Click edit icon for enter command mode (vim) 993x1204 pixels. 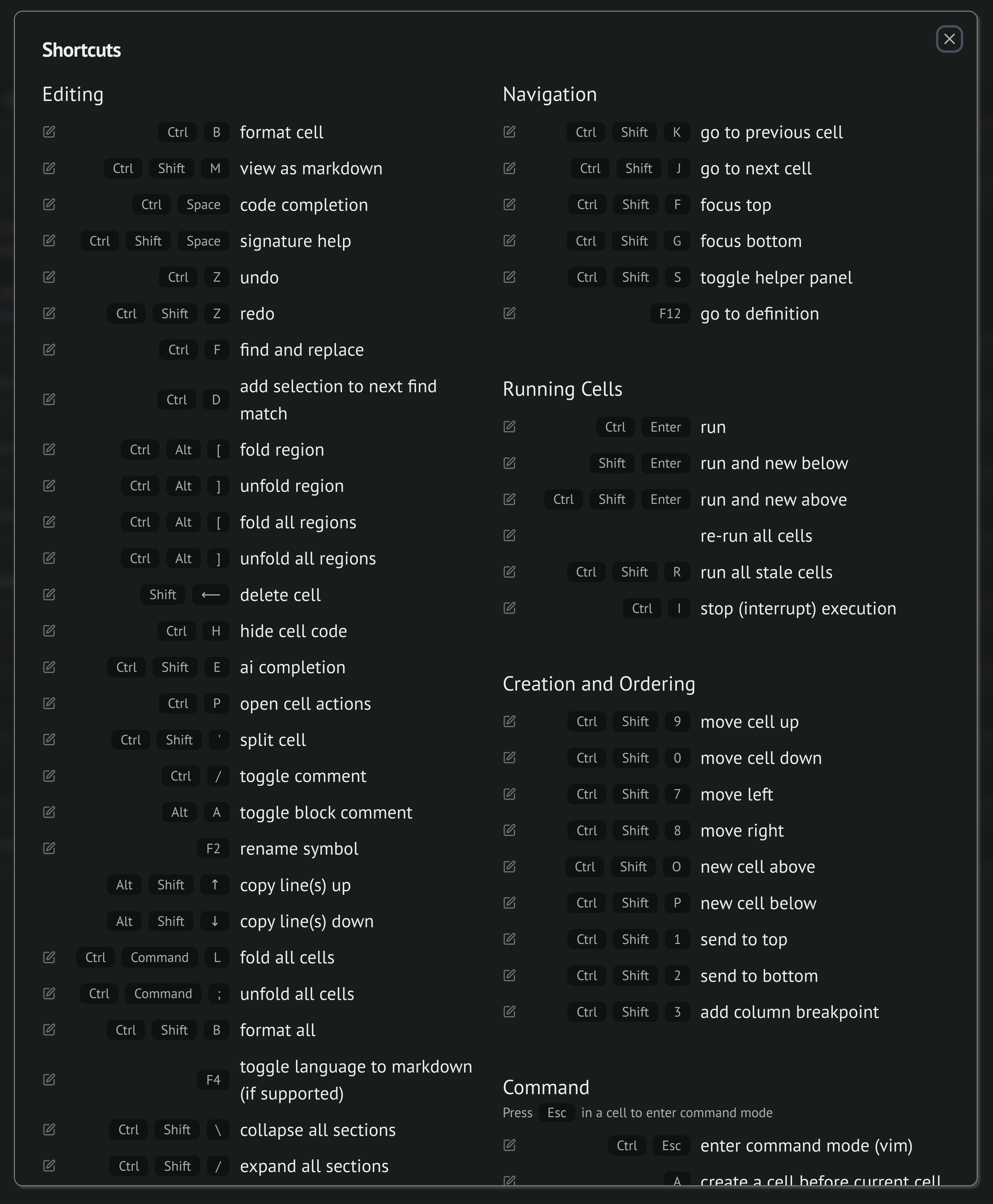pyautogui.click(x=510, y=1145)
